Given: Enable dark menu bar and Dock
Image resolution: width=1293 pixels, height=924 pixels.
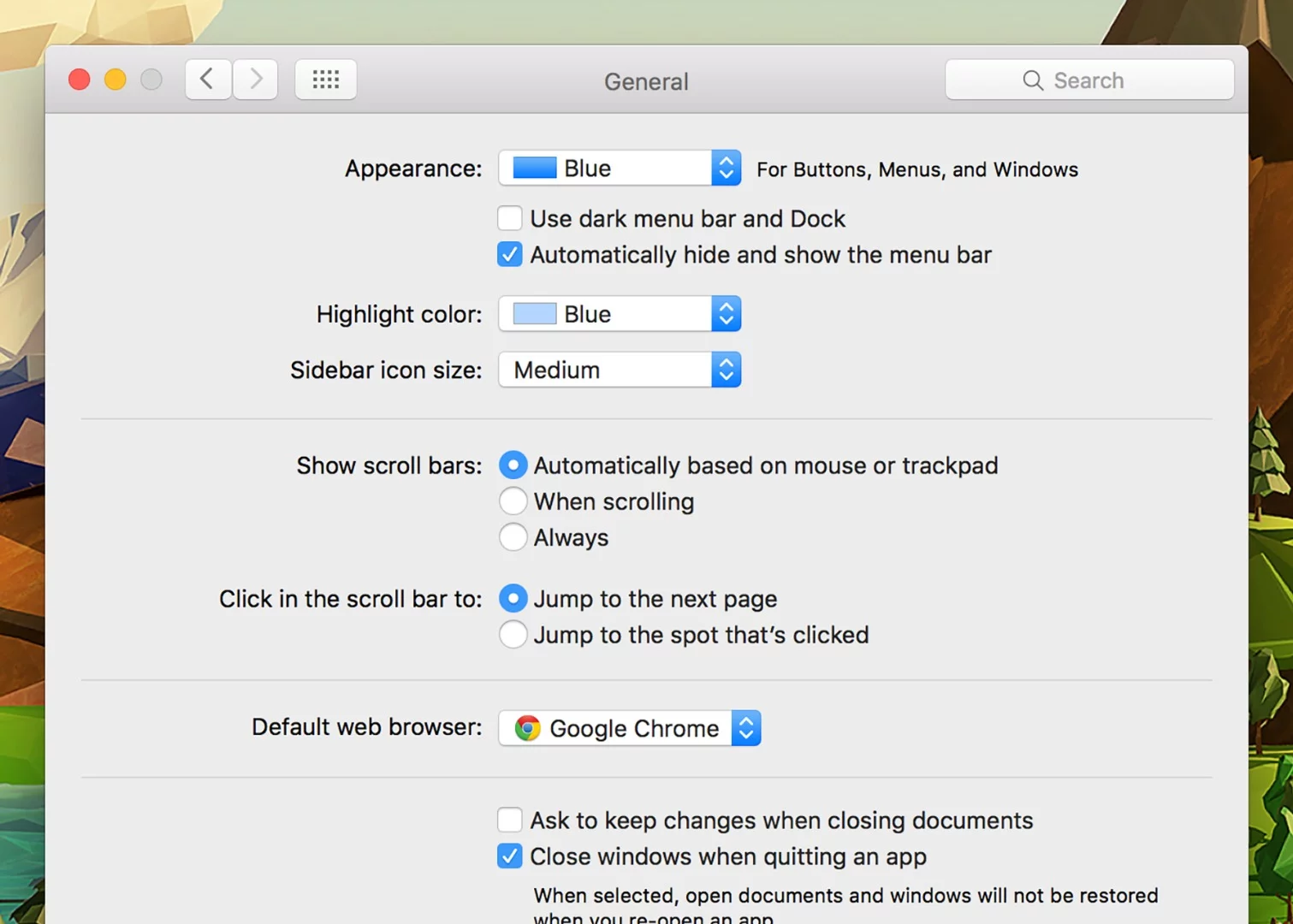Looking at the screenshot, I should pos(510,218).
